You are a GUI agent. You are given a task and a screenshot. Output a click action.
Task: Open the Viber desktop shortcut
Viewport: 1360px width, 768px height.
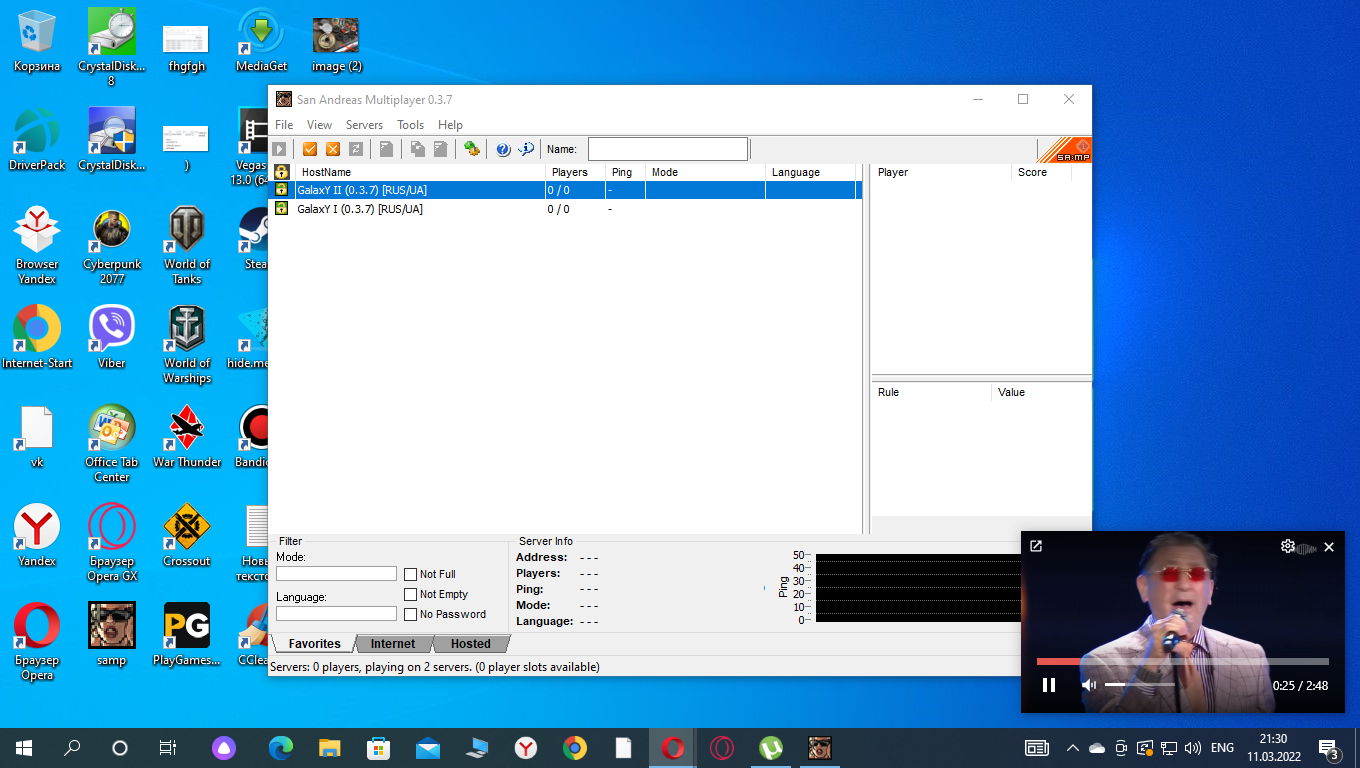111,338
